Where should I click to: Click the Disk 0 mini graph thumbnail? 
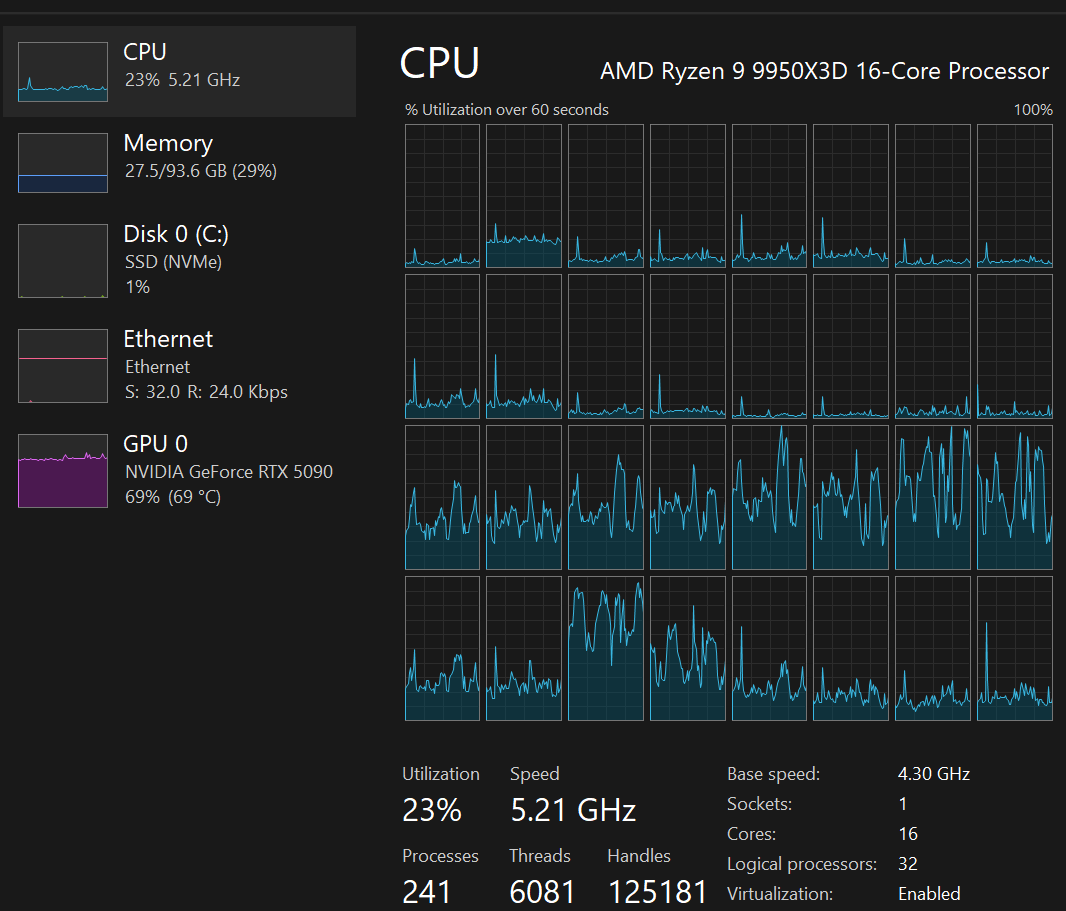[63, 261]
